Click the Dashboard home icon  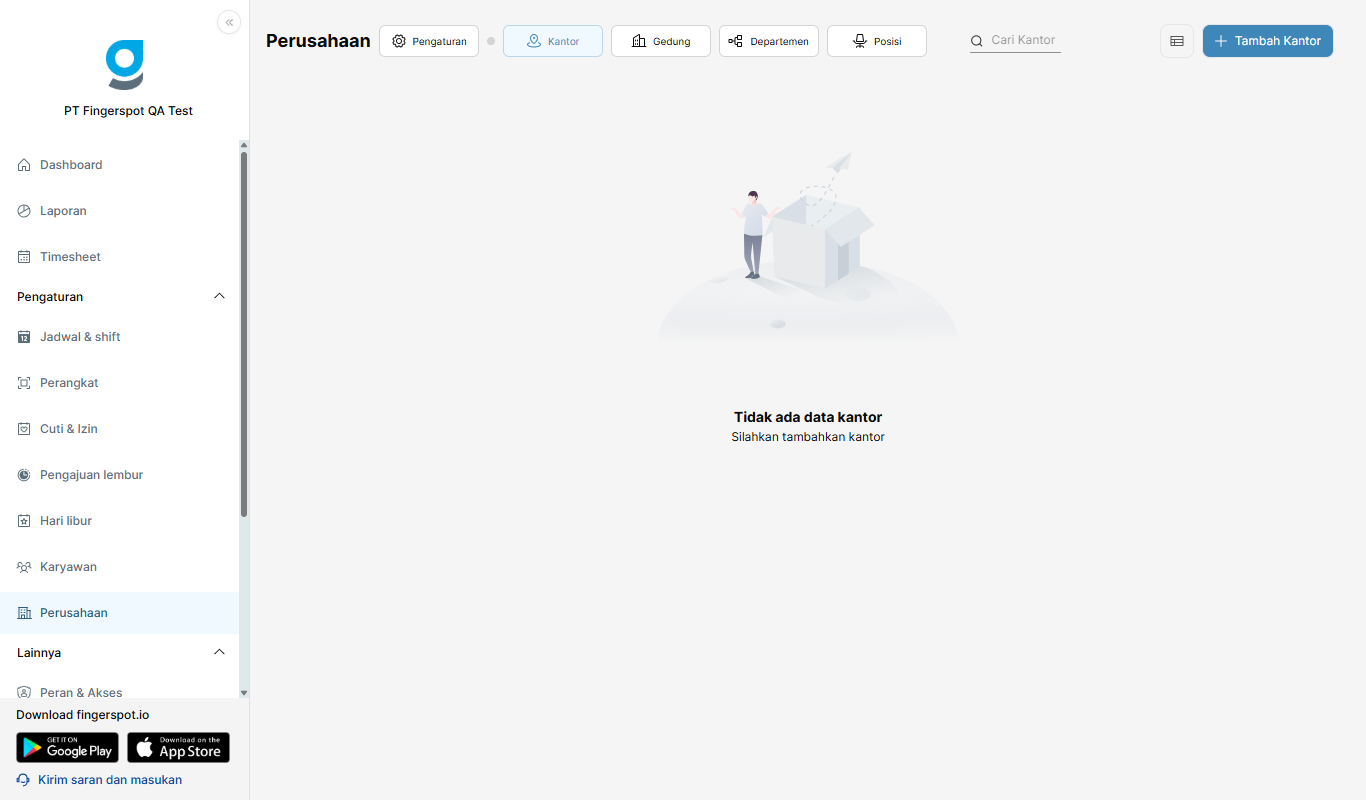coord(24,165)
